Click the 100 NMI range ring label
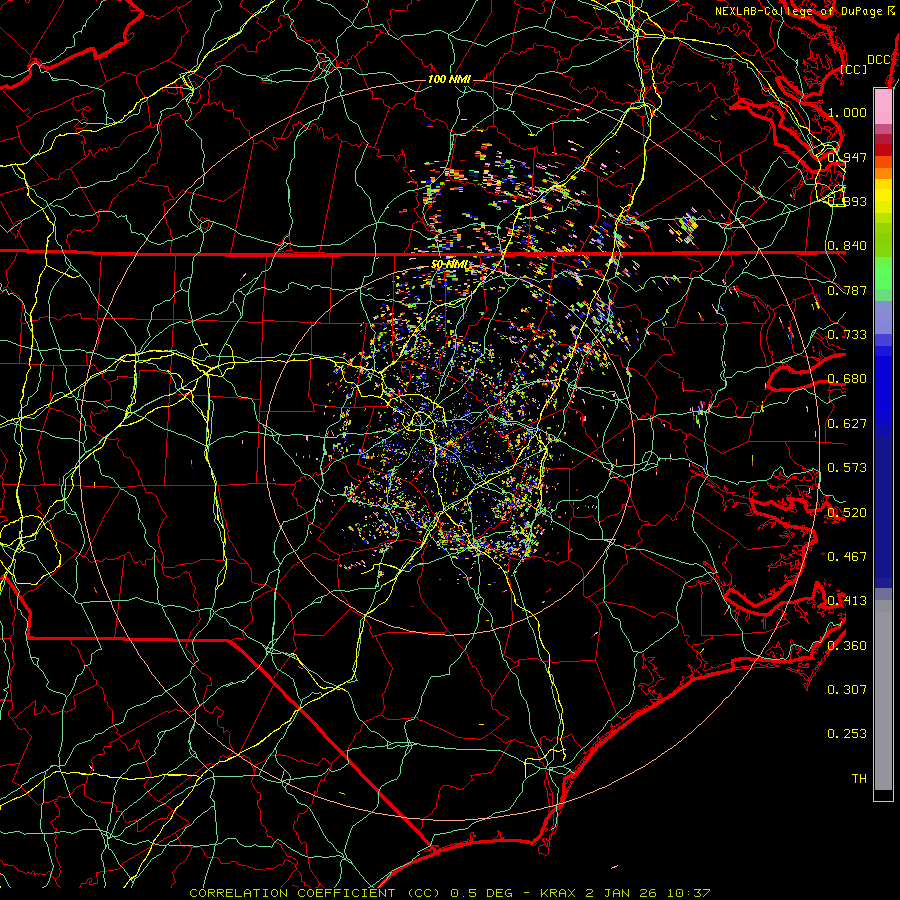This screenshot has height=900, width=900. pos(449,79)
